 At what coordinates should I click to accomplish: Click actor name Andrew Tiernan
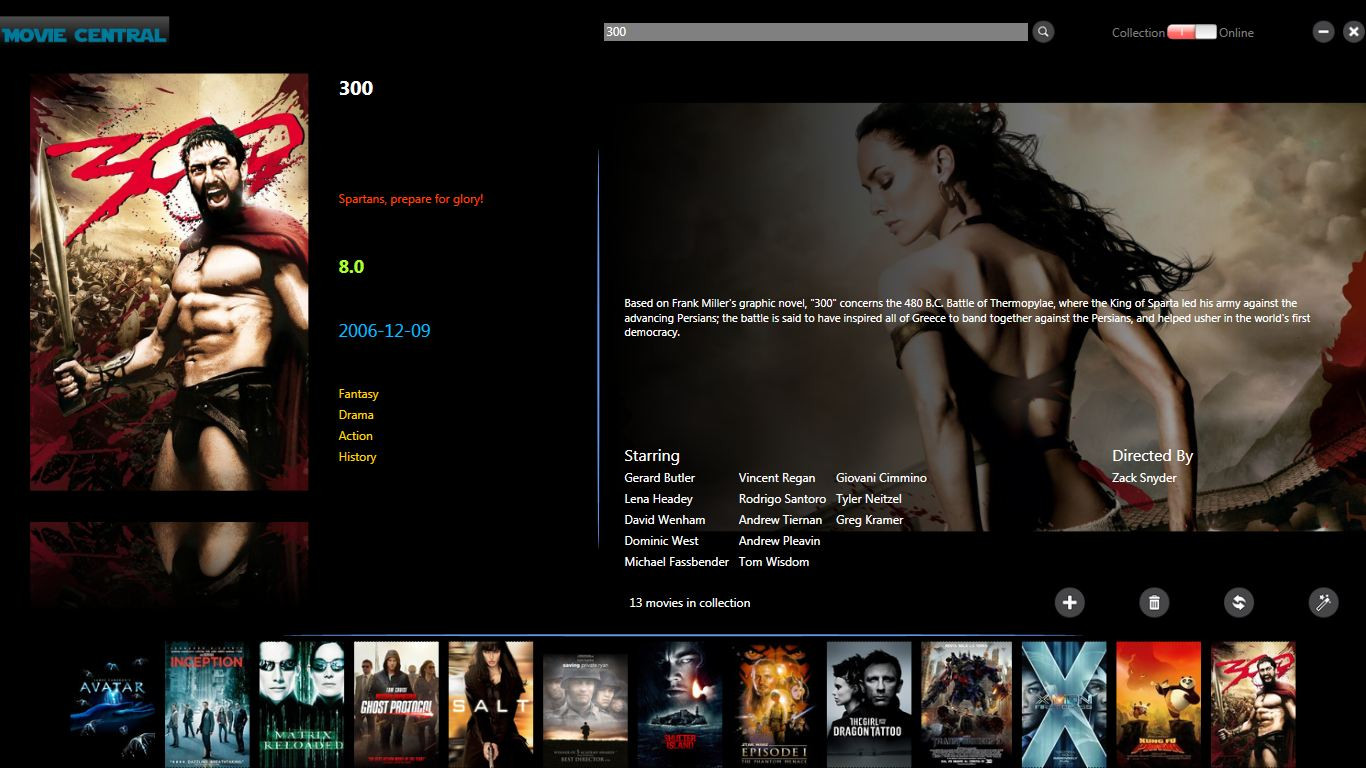780,520
